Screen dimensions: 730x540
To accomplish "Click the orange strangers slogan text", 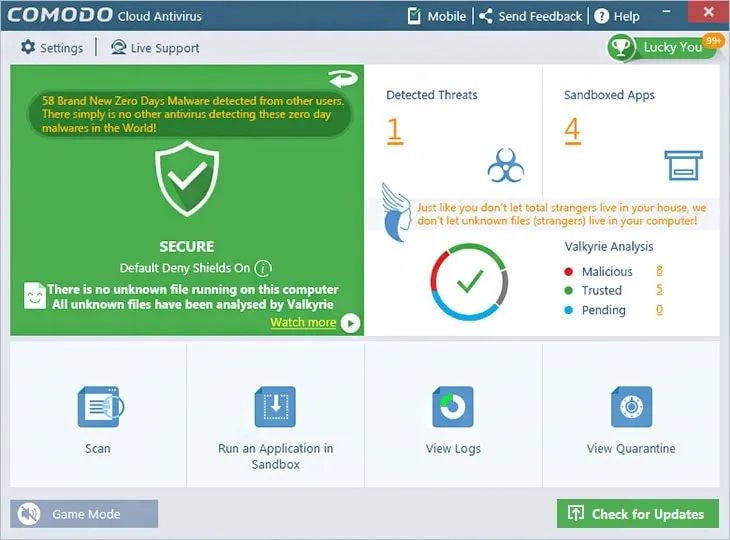I will pyautogui.click(x=561, y=214).
